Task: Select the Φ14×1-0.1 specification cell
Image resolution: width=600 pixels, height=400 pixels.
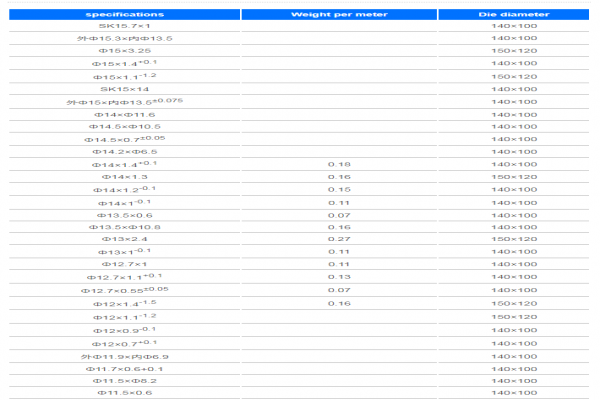Action: pyautogui.click(x=125, y=202)
